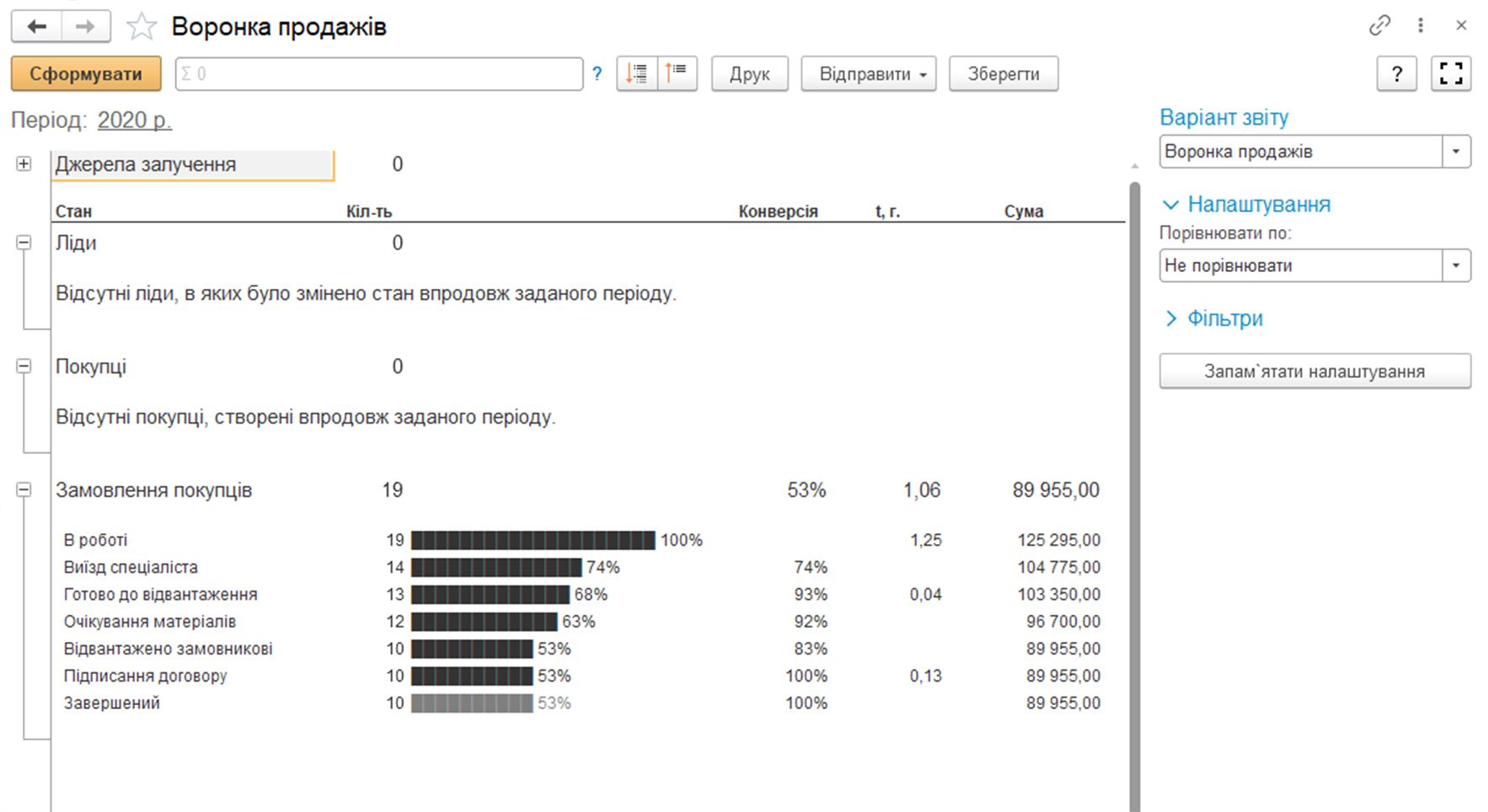Viewport: 1488px width, 812px height.
Task: Click the report's vertical scrollbar
Action: [1135, 497]
